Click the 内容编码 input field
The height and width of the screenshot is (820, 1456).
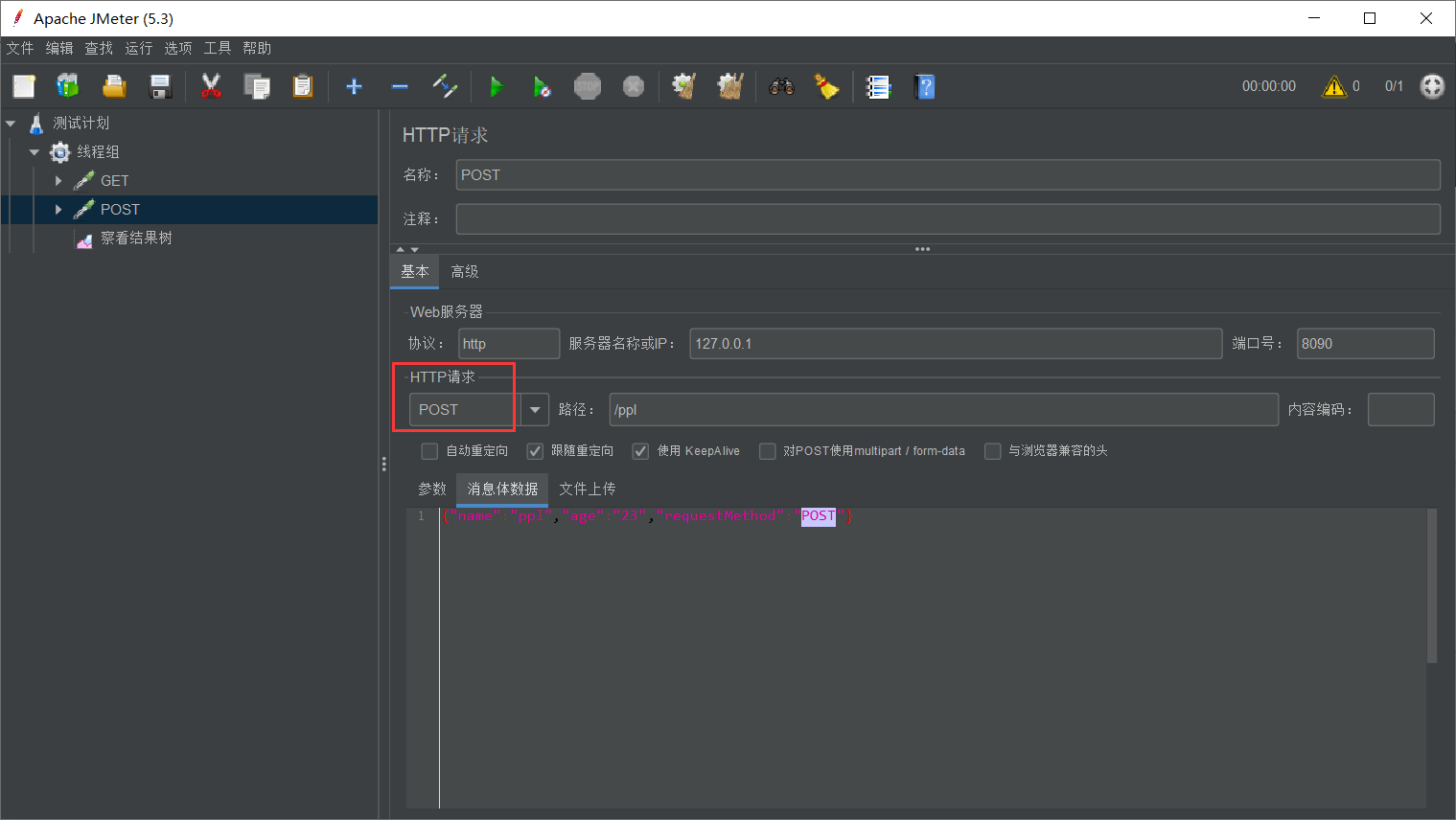(x=1401, y=410)
